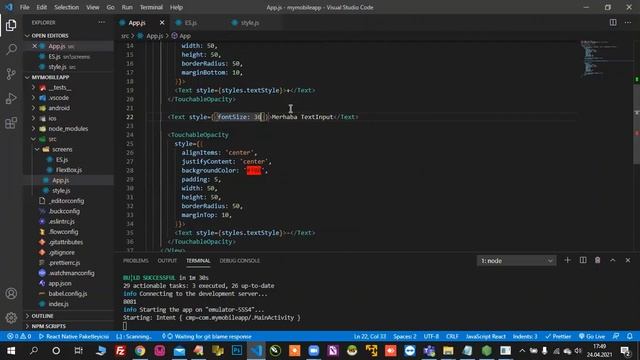The width and height of the screenshot is (640, 360).
Task: Open index.js in the explorer
Action: pos(58,304)
